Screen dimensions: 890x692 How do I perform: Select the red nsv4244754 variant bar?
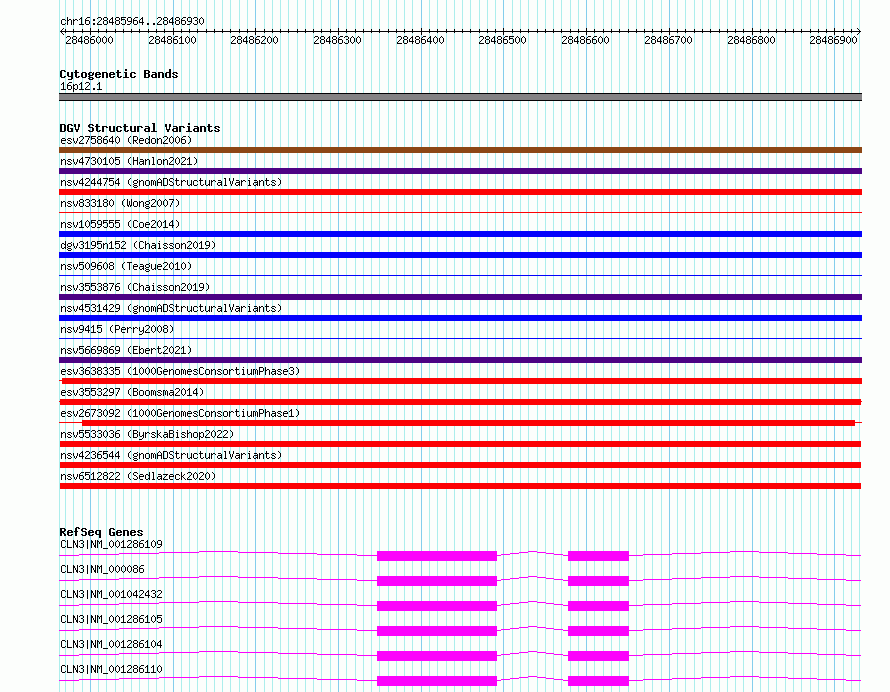(x=460, y=192)
